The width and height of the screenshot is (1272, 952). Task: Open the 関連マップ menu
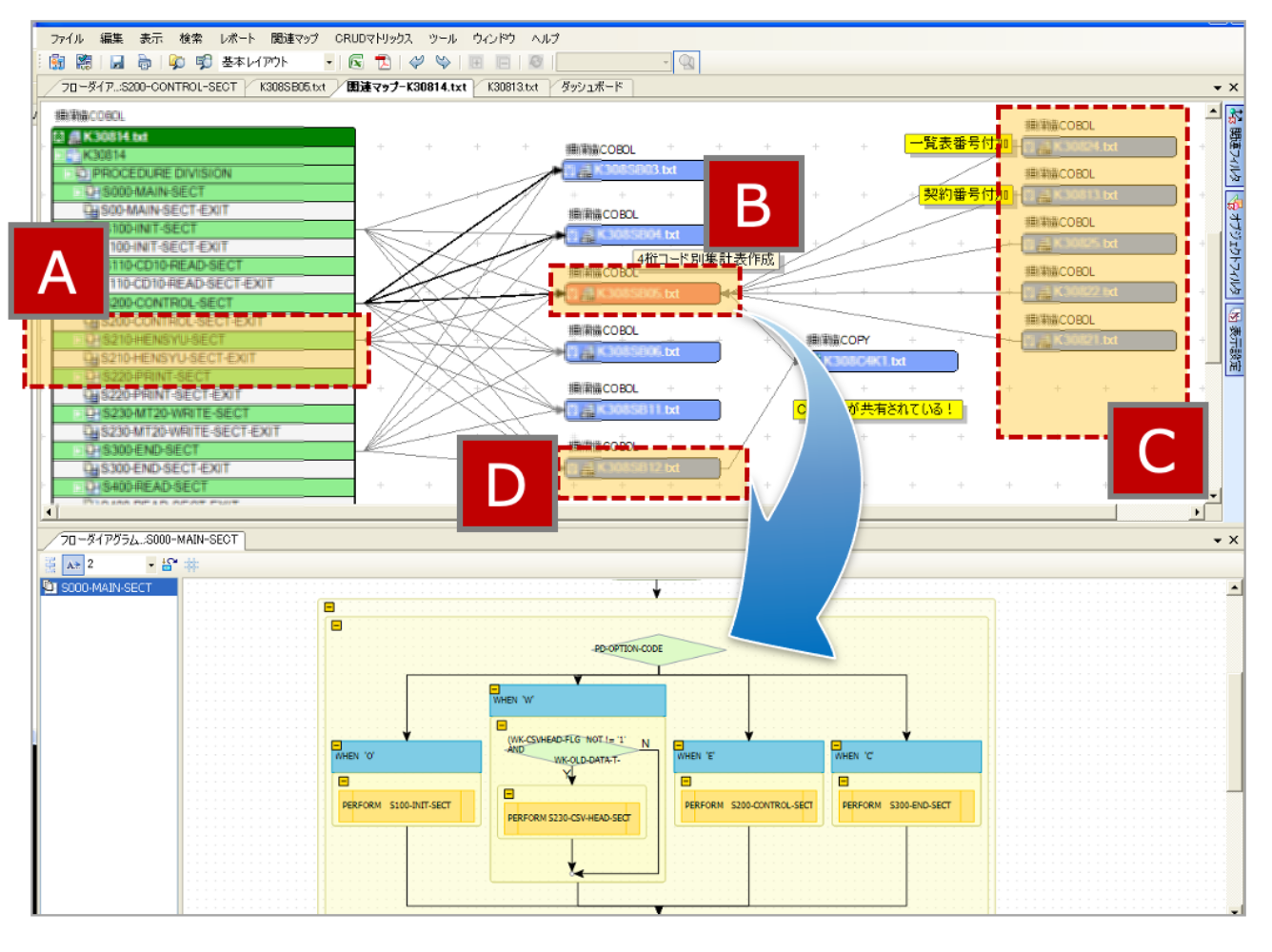[x=294, y=39]
